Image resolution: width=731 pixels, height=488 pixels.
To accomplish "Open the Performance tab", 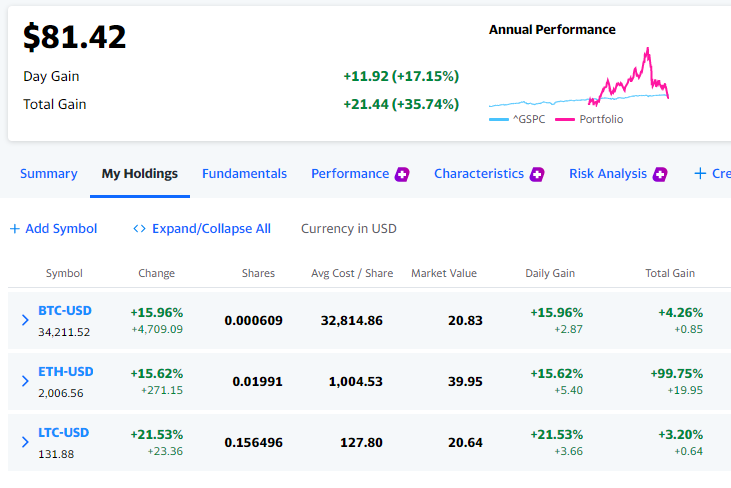I will (350, 174).
